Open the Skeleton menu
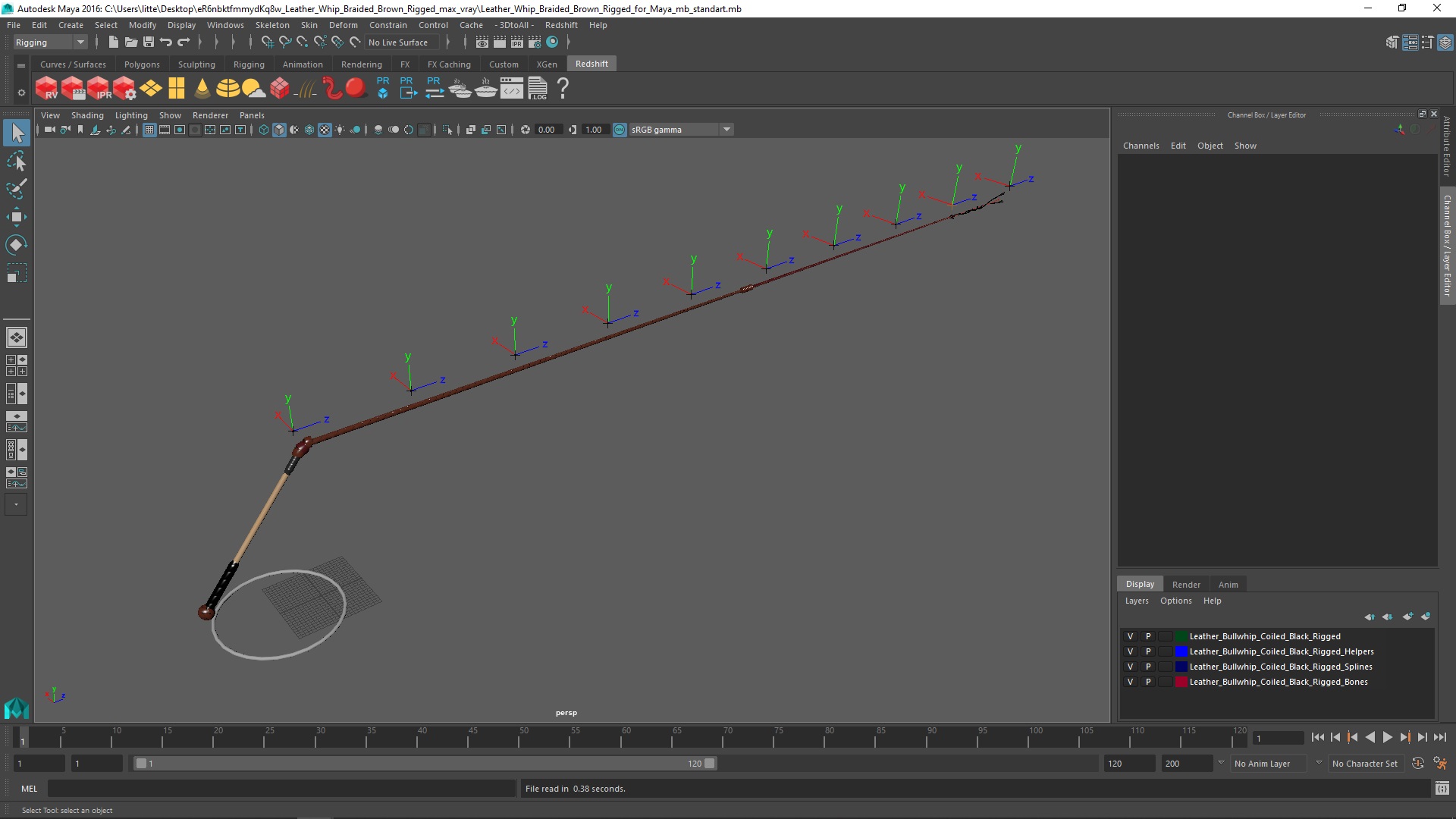Screen dimensions: 1456x819 pyautogui.click(x=272, y=25)
